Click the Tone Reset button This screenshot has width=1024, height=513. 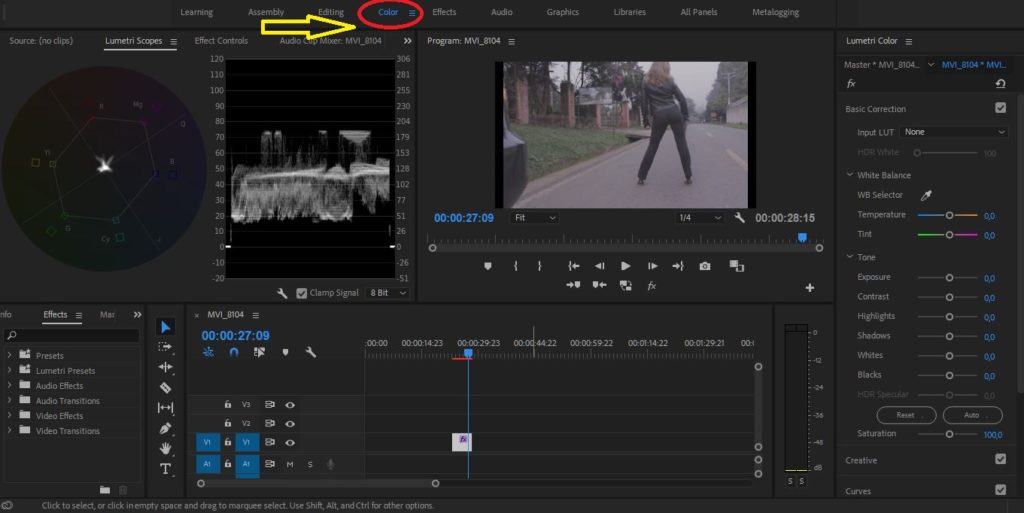pos(906,415)
